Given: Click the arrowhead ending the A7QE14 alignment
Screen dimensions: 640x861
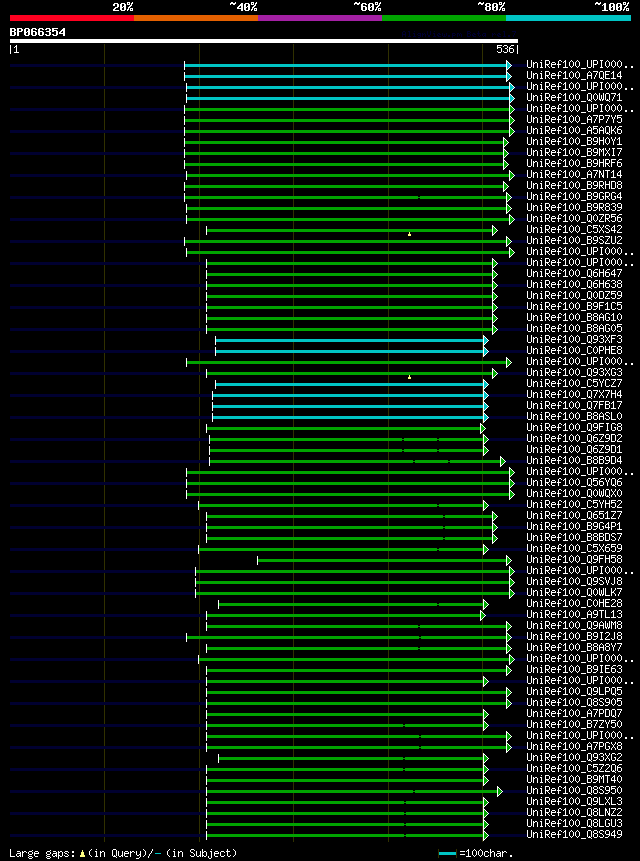Looking at the screenshot, I should tap(509, 76).
